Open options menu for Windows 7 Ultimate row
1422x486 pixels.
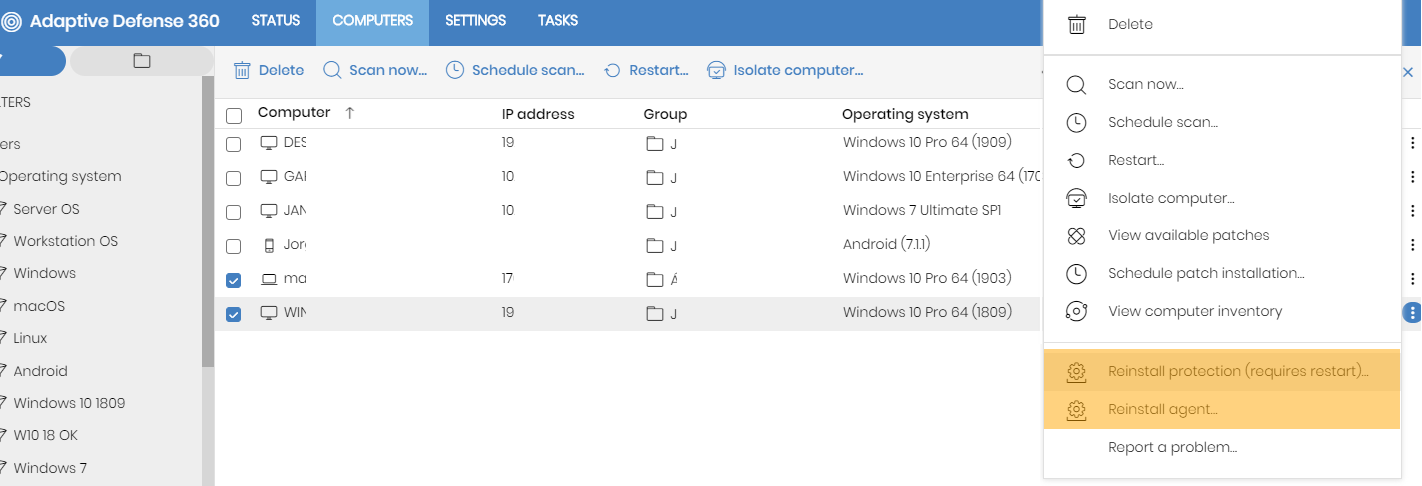pos(1412,211)
